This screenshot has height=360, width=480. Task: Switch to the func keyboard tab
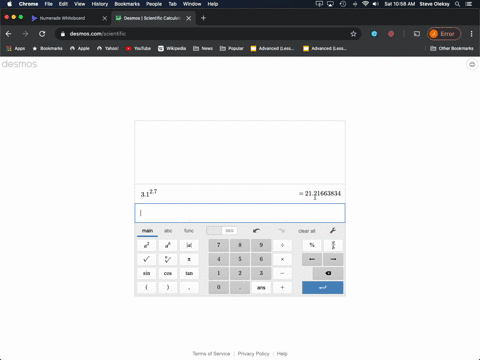click(189, 231)
